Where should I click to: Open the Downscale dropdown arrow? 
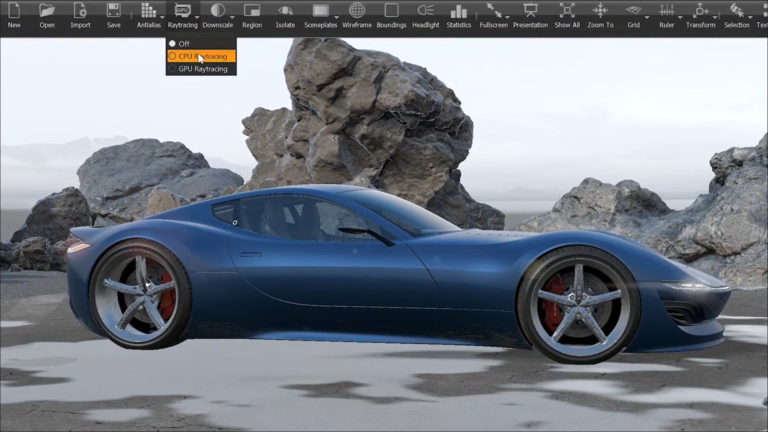pos(232,18)
